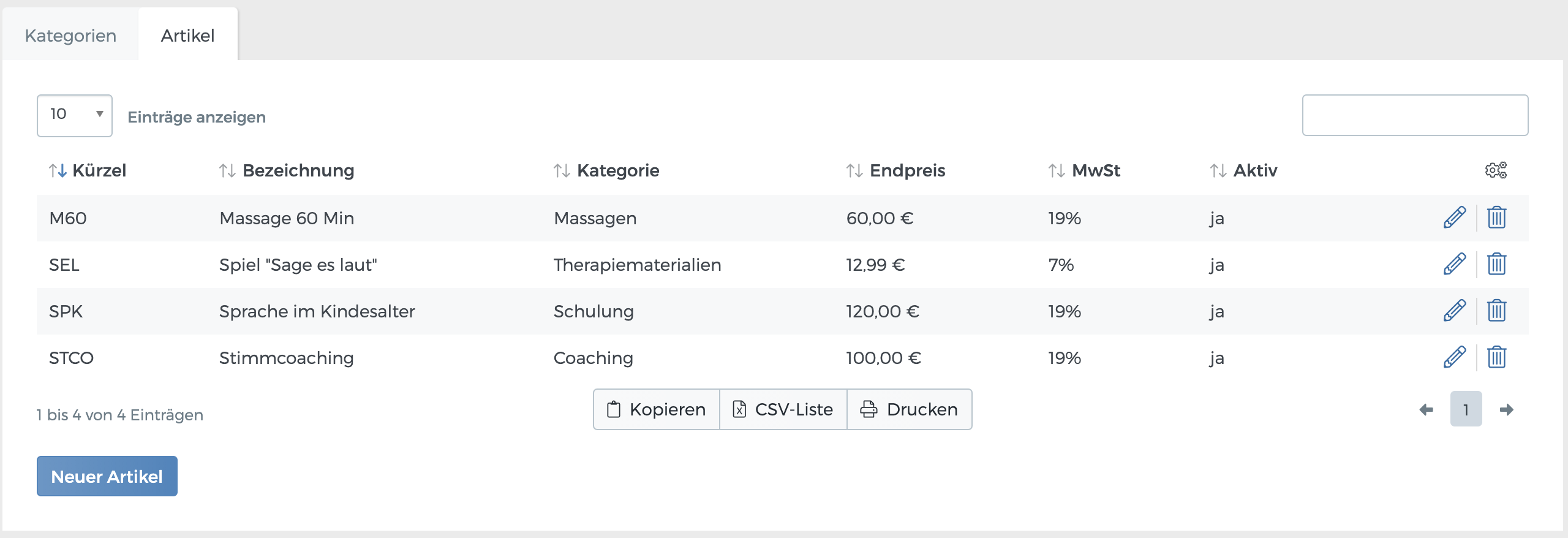Edit the Stimmcoaching article
This screenshot has width=1568, height=538.
coord(1455,357)
